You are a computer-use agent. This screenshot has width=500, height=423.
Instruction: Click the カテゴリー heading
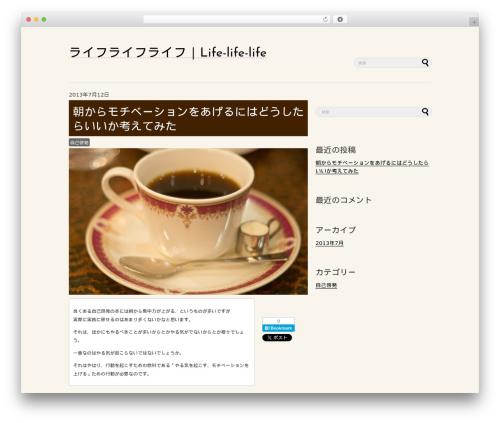pyautogui.click(x=335, y=272)
